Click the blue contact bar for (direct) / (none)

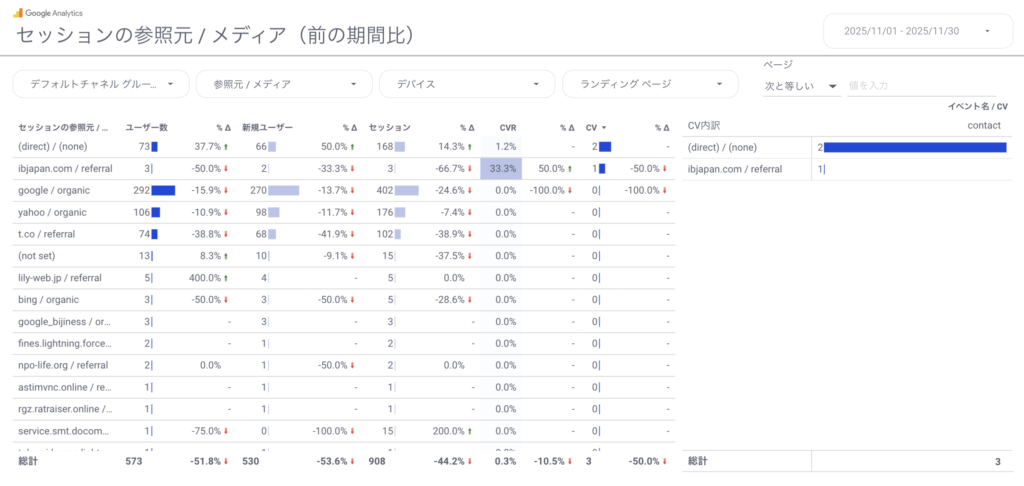(x=914, y=147)
